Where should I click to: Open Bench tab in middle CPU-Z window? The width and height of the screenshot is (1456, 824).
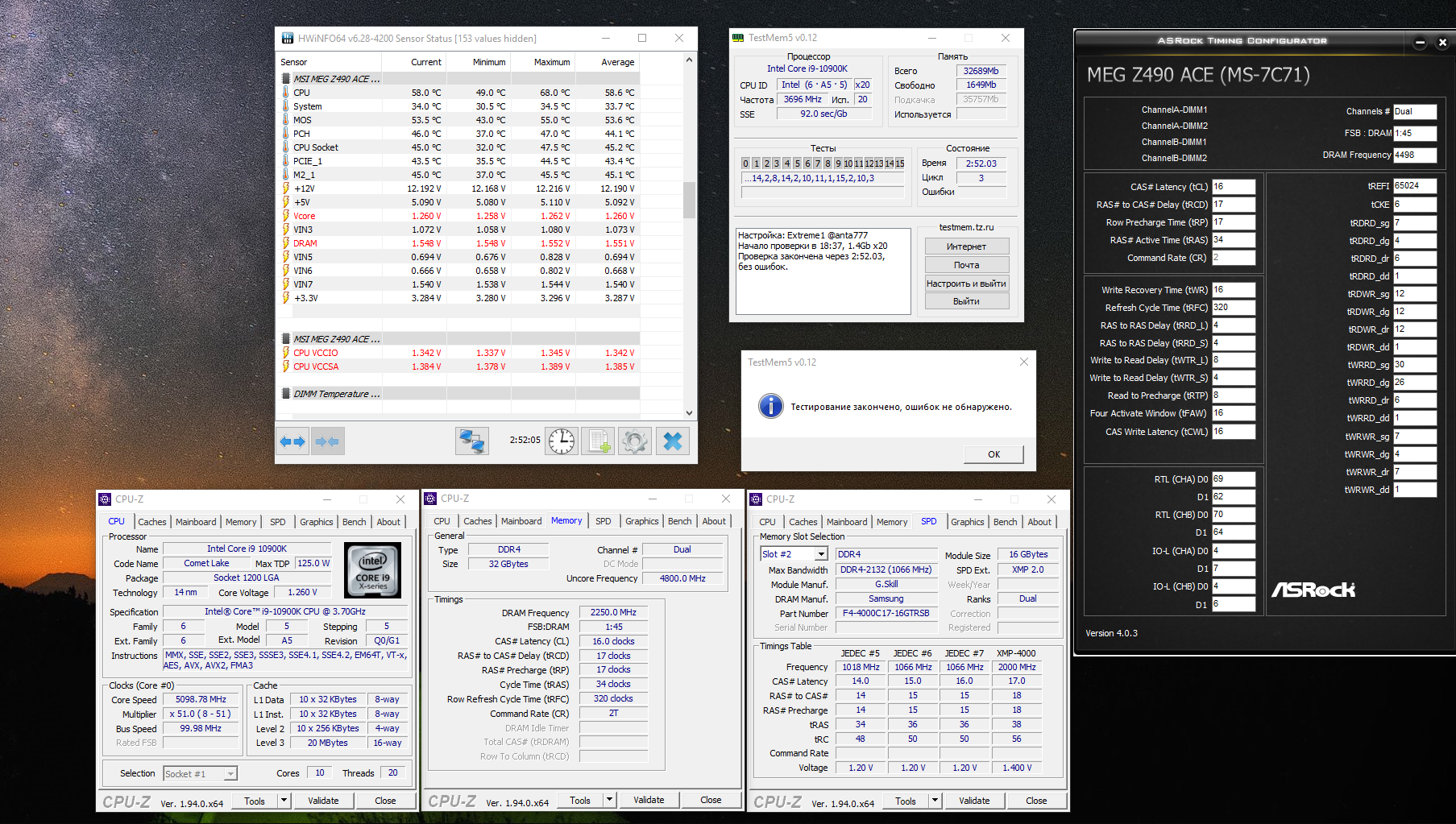(679, 521)
